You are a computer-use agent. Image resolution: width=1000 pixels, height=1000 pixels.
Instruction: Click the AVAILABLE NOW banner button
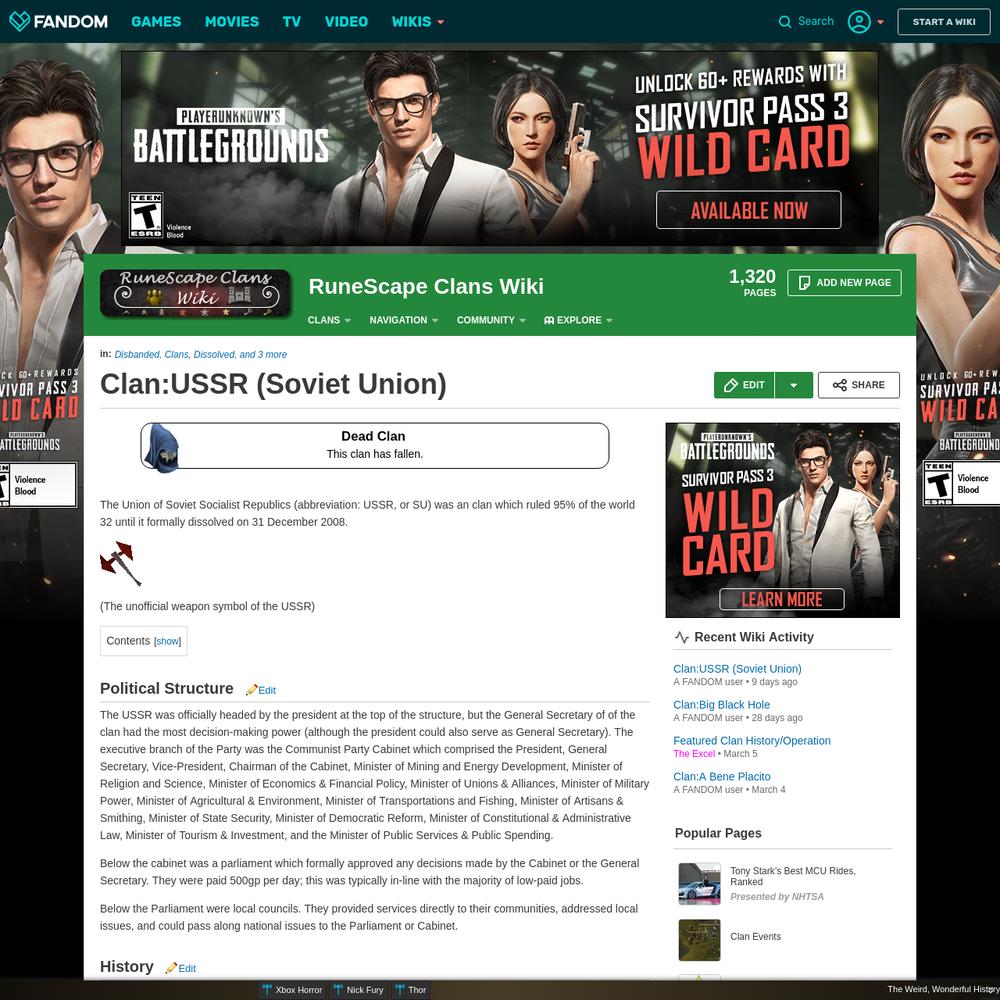pyautogui.click(x=749, y=210)
